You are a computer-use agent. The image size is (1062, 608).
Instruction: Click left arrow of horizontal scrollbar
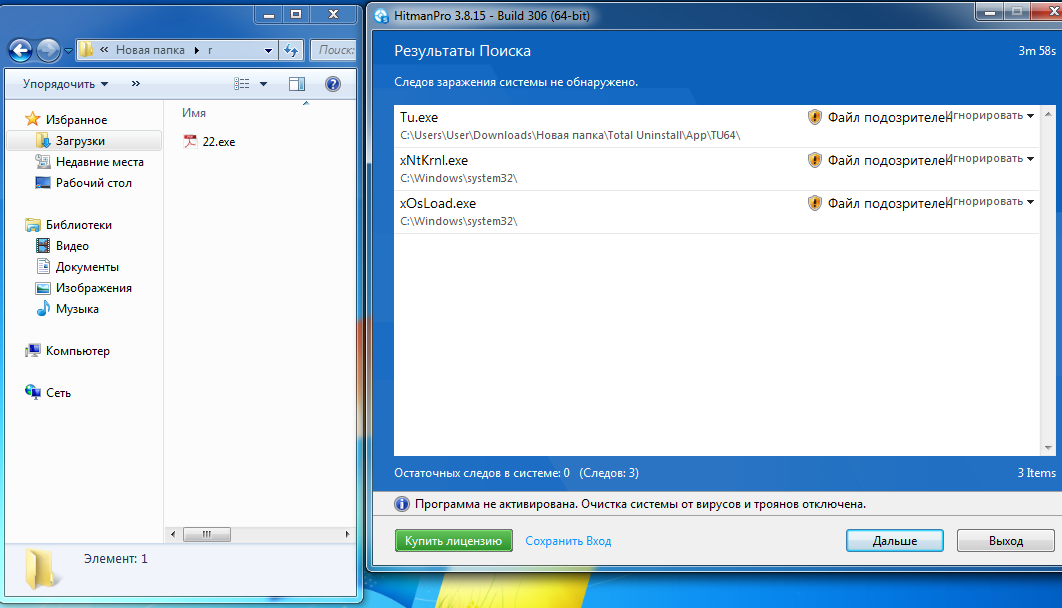point(173,534)
